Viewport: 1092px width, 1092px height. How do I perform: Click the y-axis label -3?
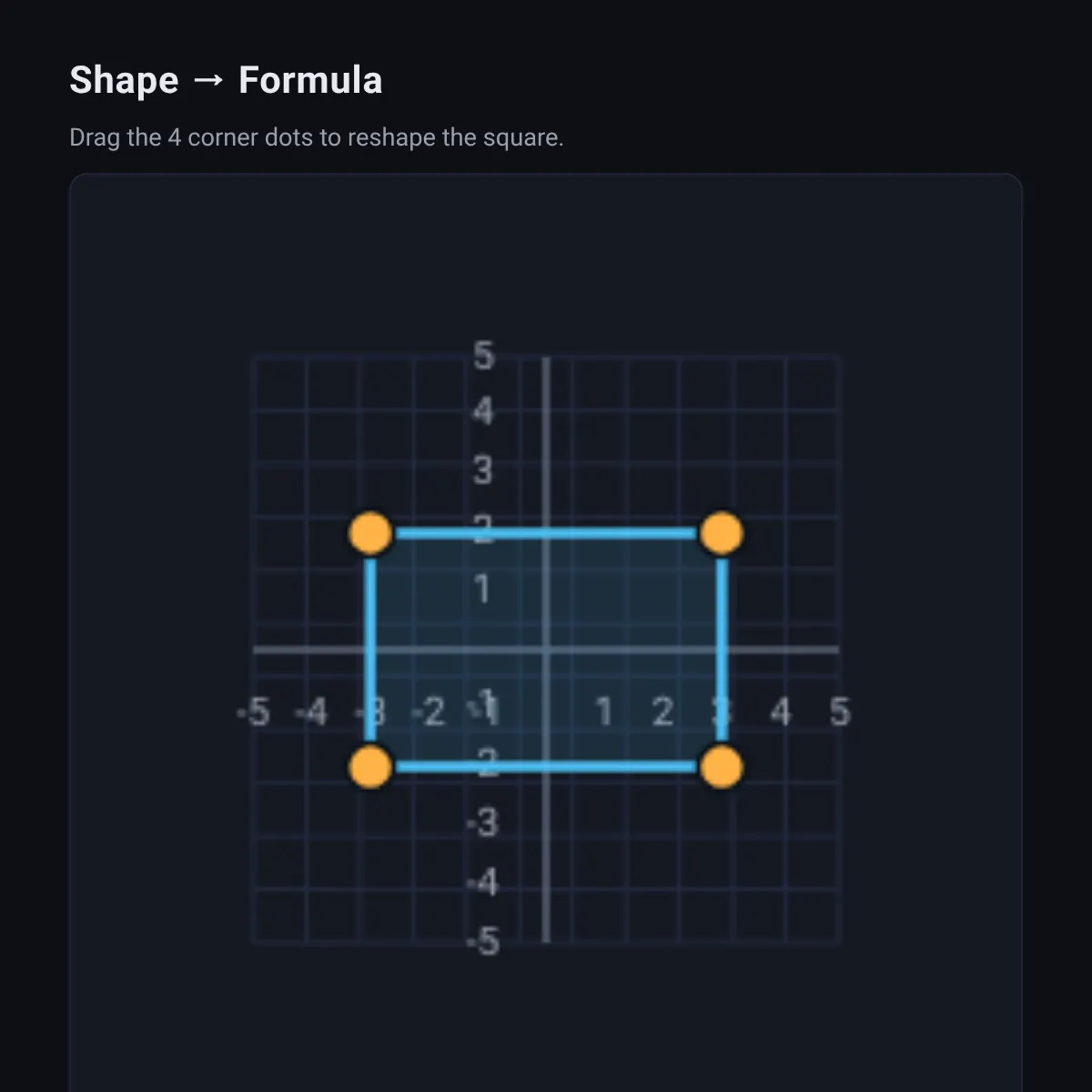(483, 824)
